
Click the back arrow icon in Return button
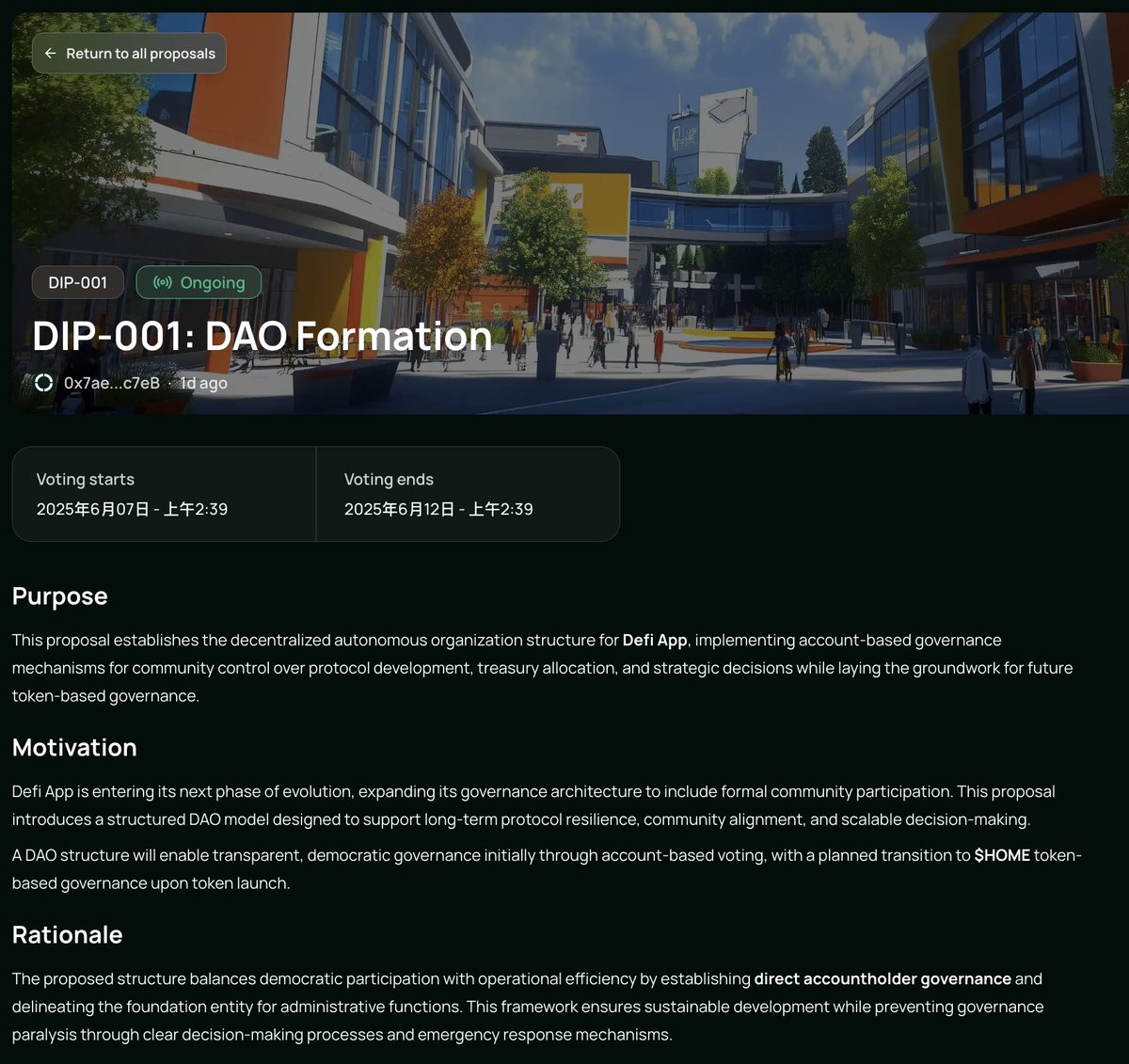(x=51, y=54)
